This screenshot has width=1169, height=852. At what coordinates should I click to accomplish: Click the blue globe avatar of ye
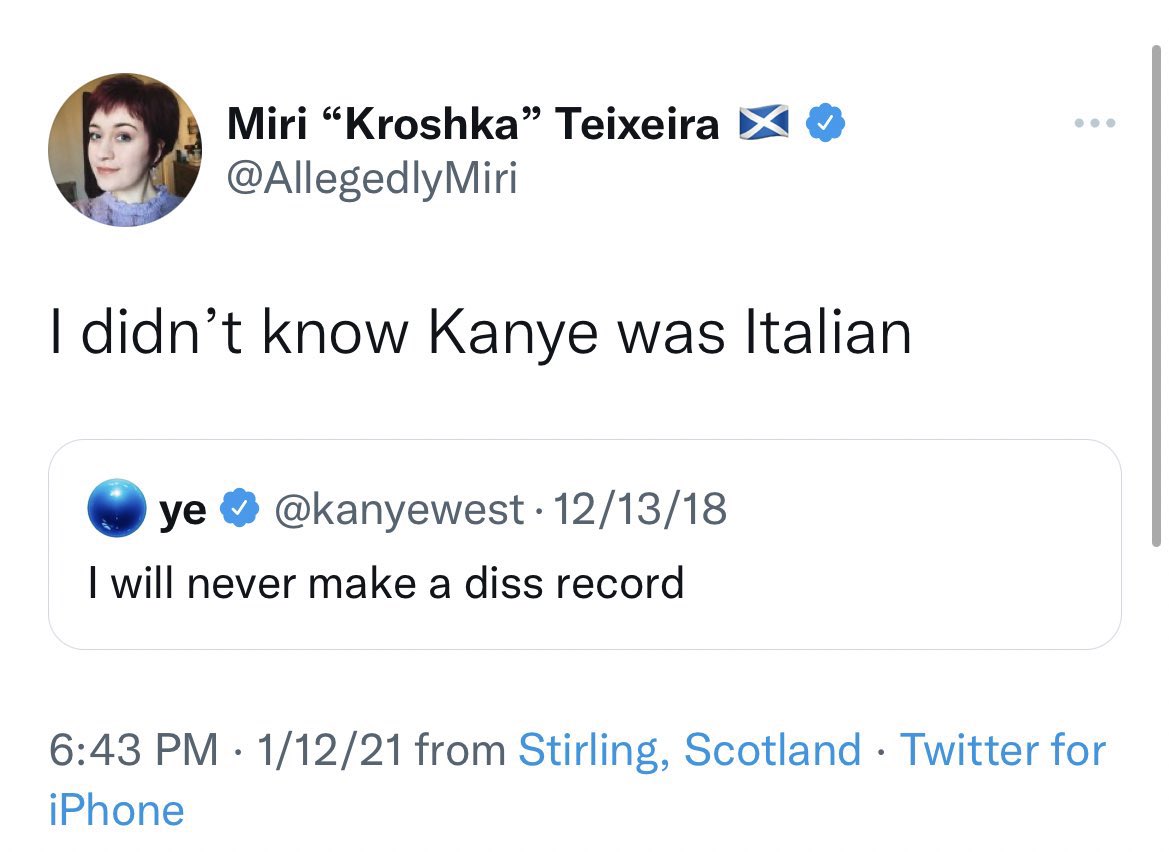coord(116,508)
